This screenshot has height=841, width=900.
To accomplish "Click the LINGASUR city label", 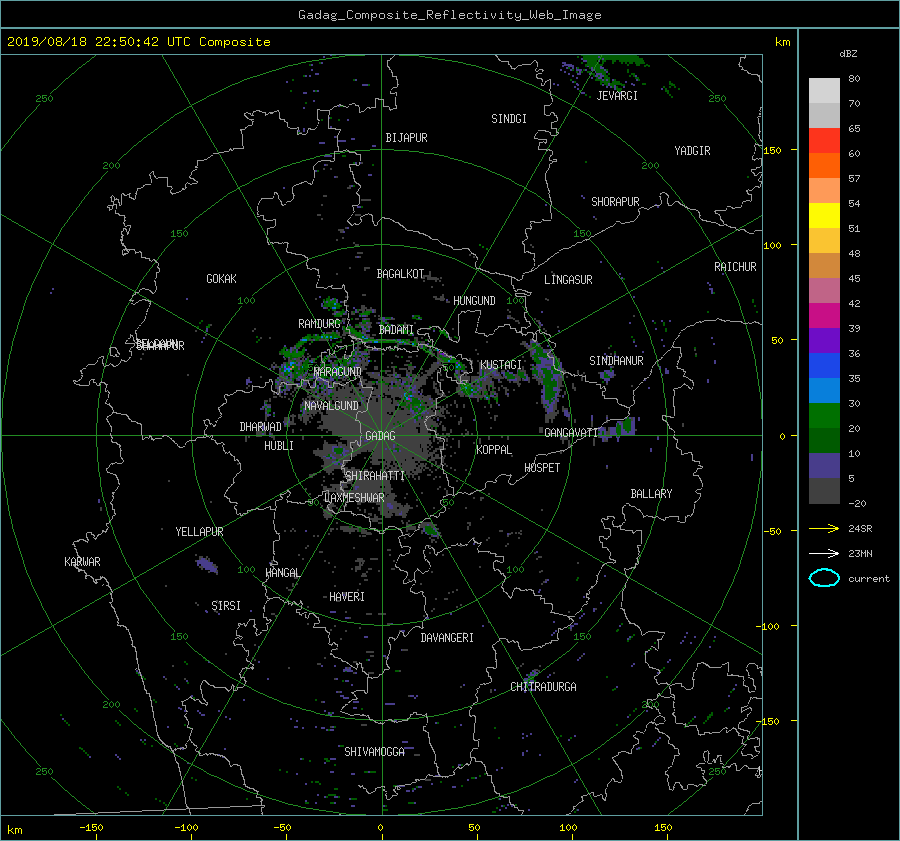I will 568,280.
